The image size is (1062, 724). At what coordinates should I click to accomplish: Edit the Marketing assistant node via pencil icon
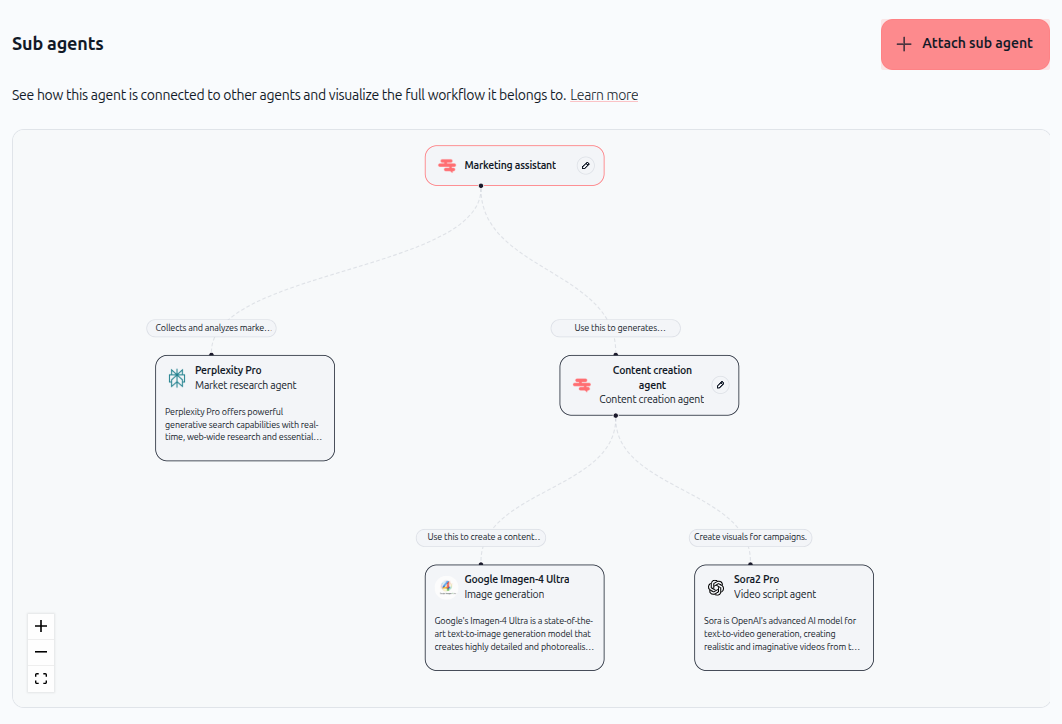tap(586, 165)
